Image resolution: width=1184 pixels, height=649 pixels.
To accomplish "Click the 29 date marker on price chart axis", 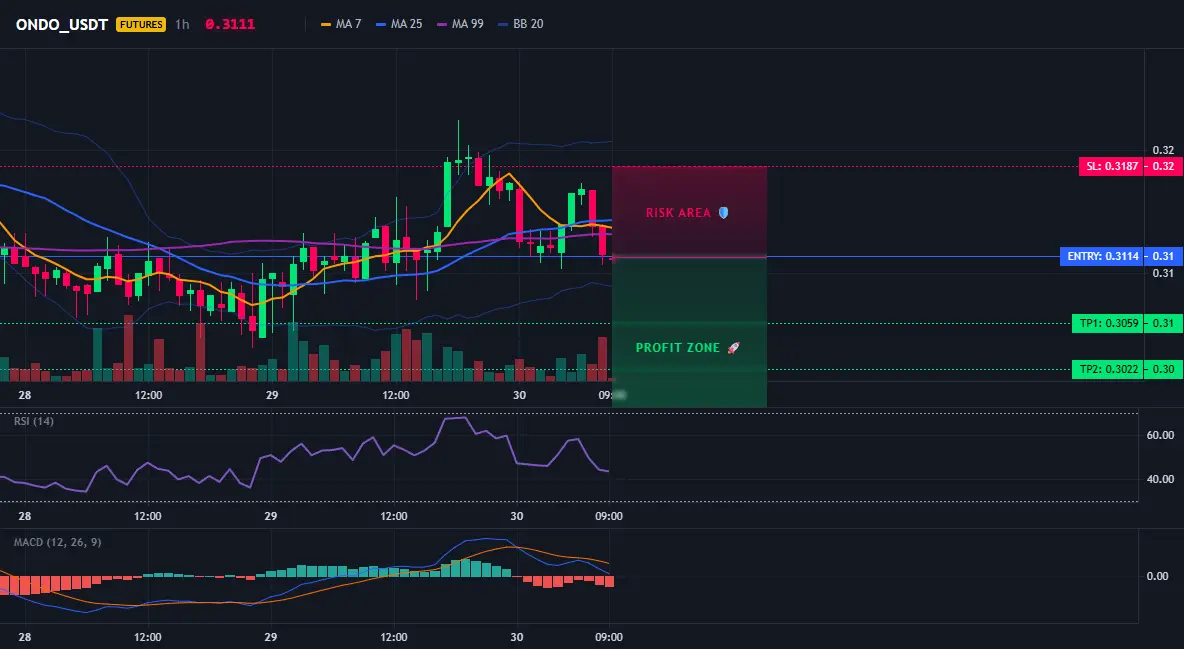I will point(272,395).
